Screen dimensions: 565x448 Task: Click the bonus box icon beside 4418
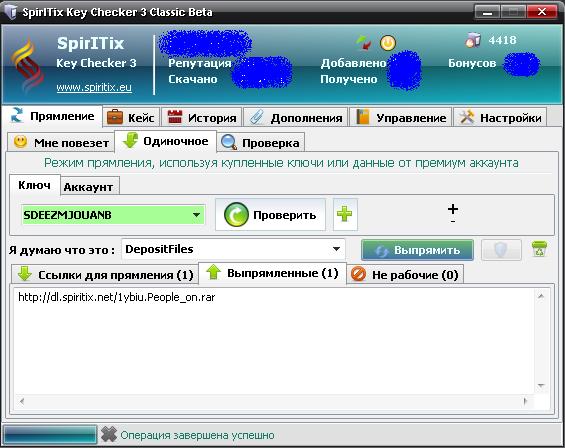[x=473, y=40]
